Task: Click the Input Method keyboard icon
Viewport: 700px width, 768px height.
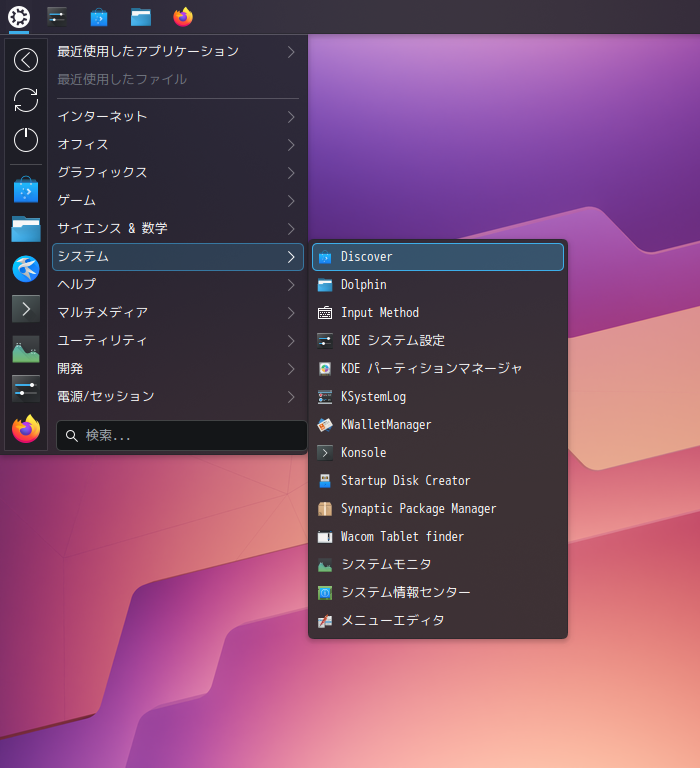Action: pyautogui.click(x=325, y=313)
